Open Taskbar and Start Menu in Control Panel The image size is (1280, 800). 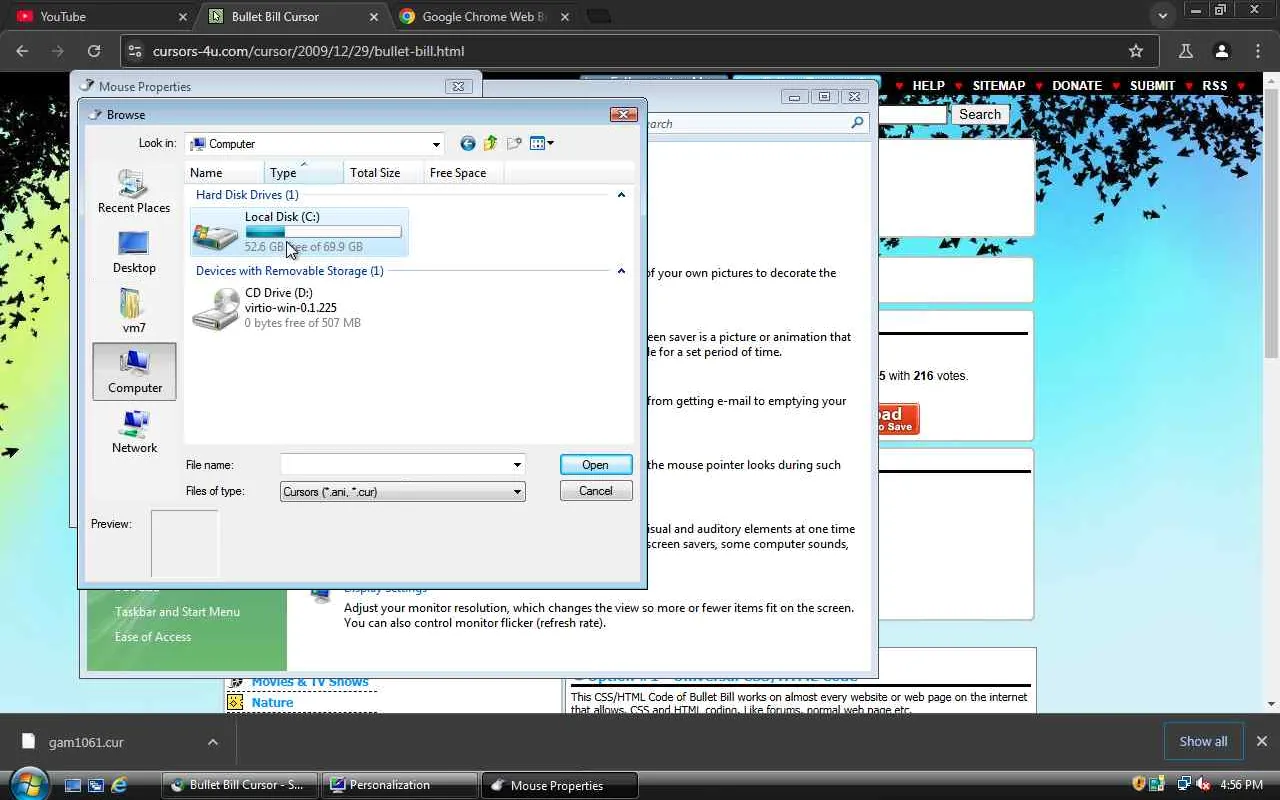pos(177,612)
